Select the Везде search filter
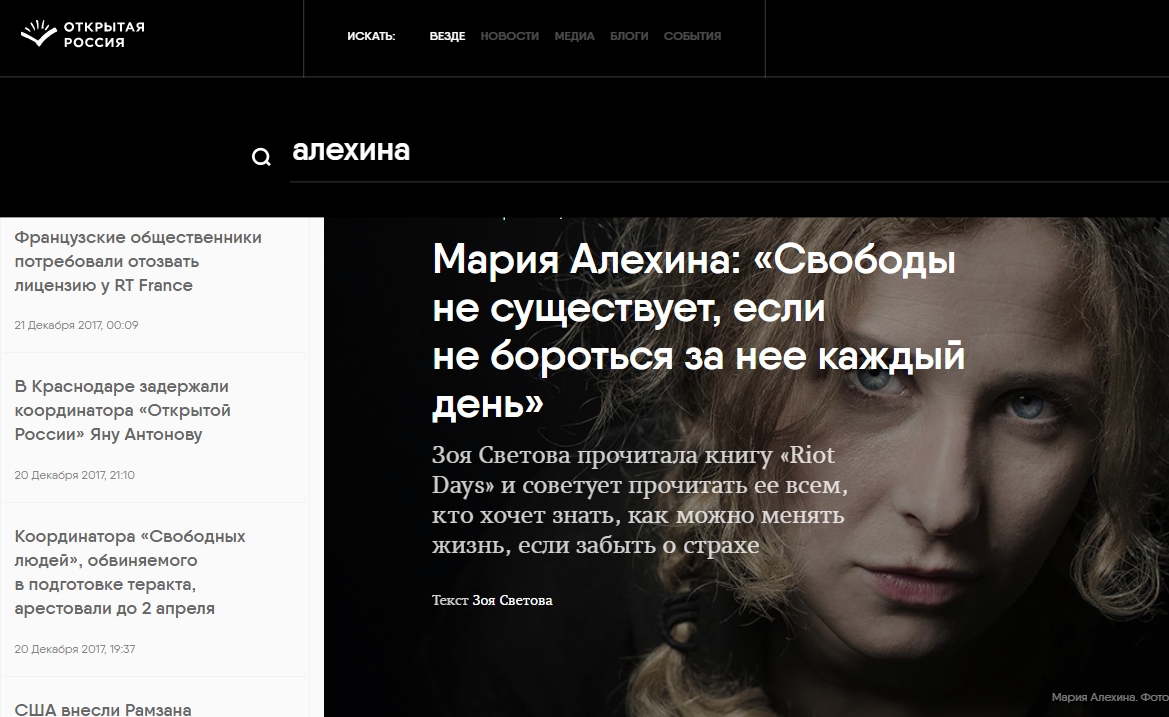Viewport: 1169px width, 717px height. [x=447, y=36]
